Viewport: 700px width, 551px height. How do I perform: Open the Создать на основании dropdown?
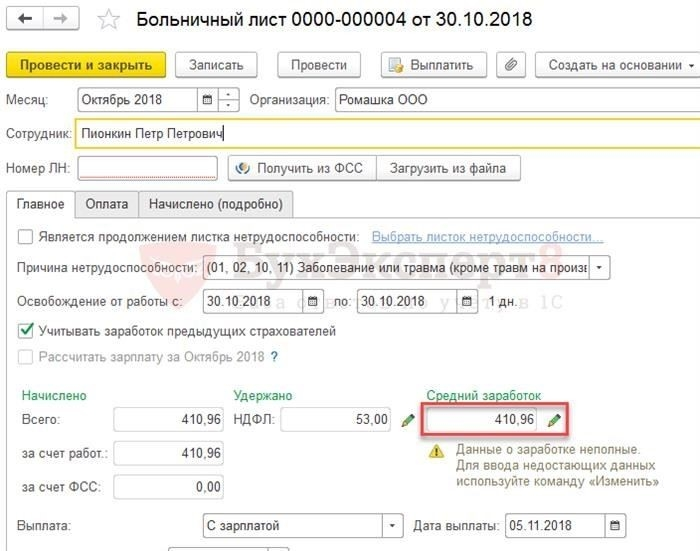(x=618, y=65)
